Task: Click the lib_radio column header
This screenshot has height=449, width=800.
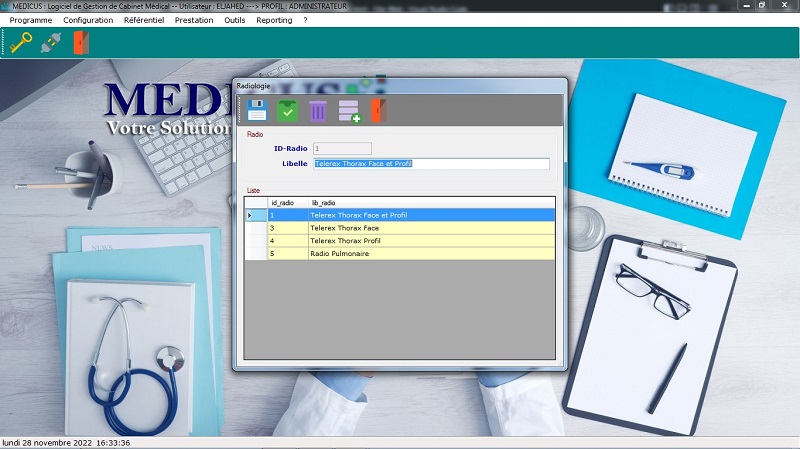Action: pos(431,203)
